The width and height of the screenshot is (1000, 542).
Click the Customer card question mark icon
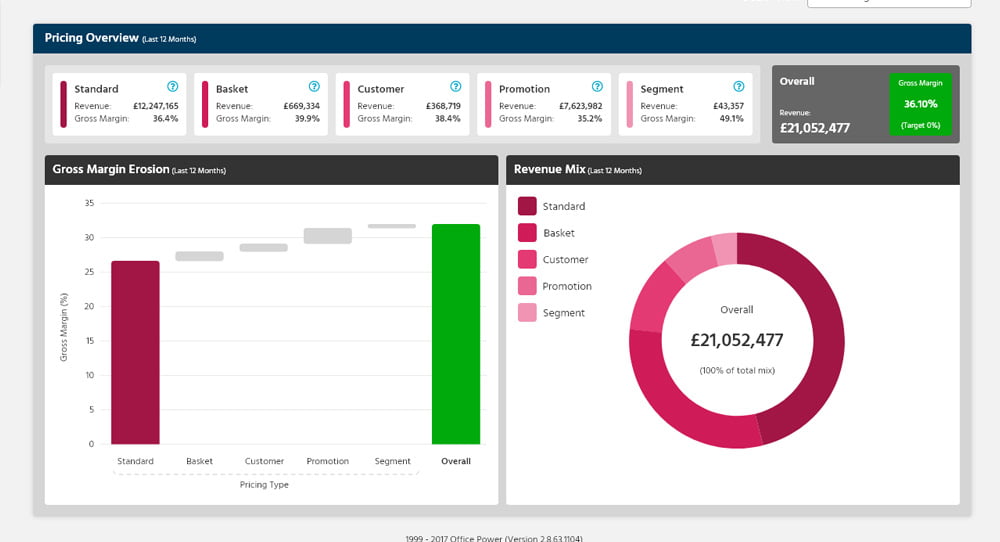456,87
